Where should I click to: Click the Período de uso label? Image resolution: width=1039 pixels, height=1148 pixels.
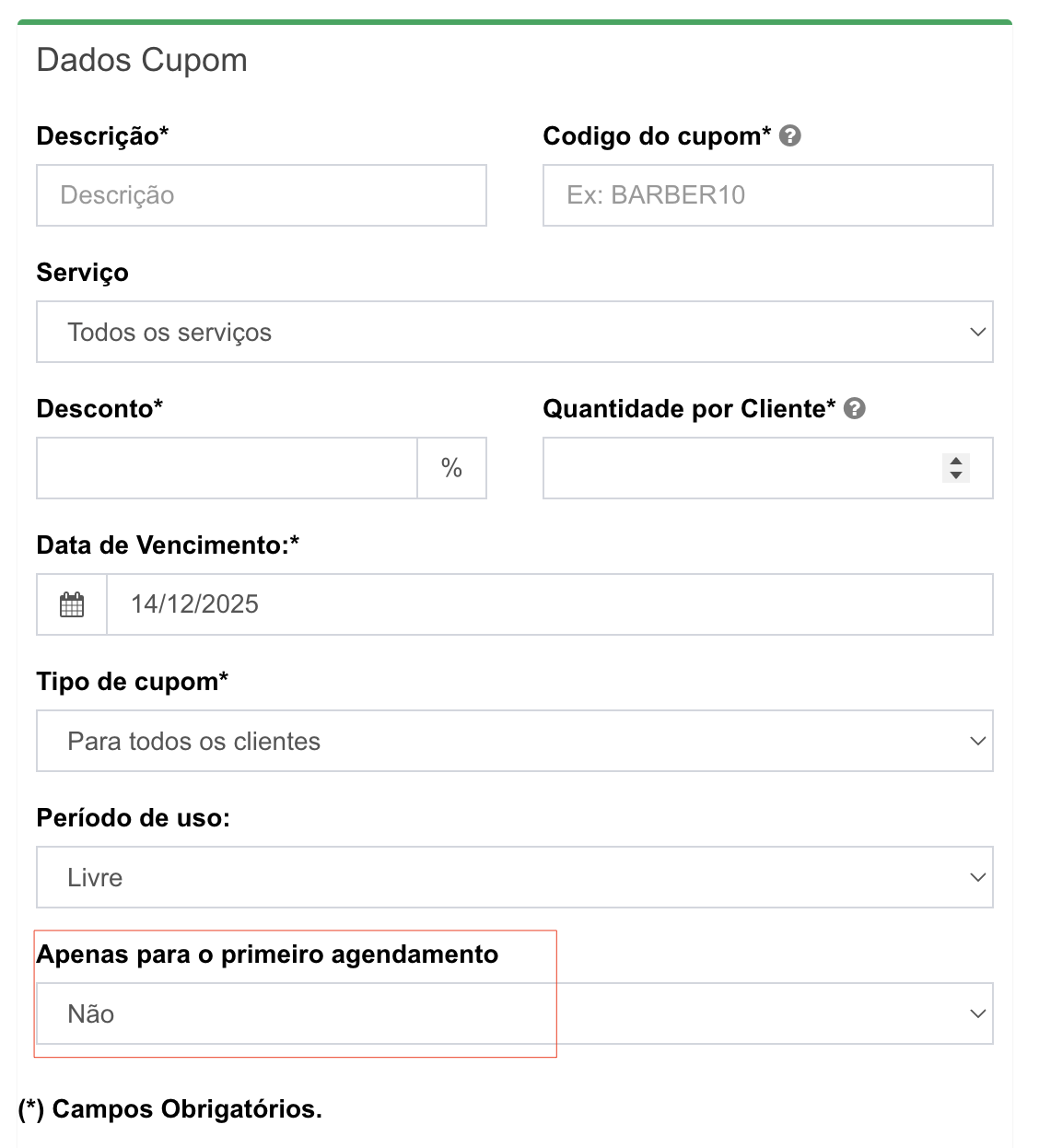click(133, 818)
